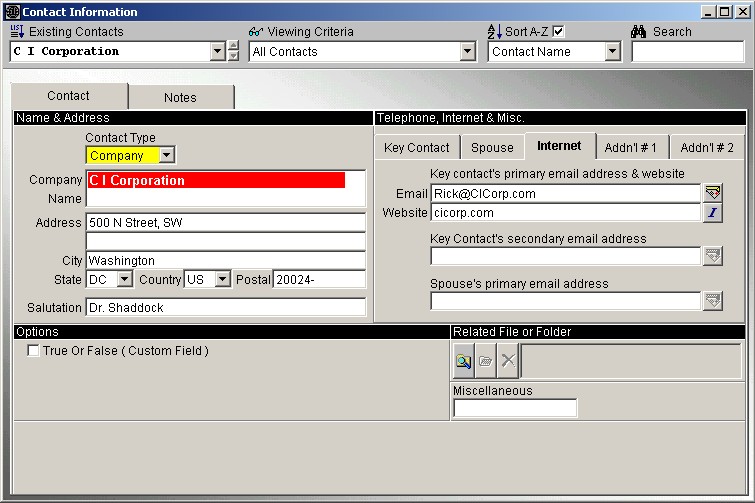Click the Company Name field C I Corporation
Screen dimensions: 755x503
226,188
